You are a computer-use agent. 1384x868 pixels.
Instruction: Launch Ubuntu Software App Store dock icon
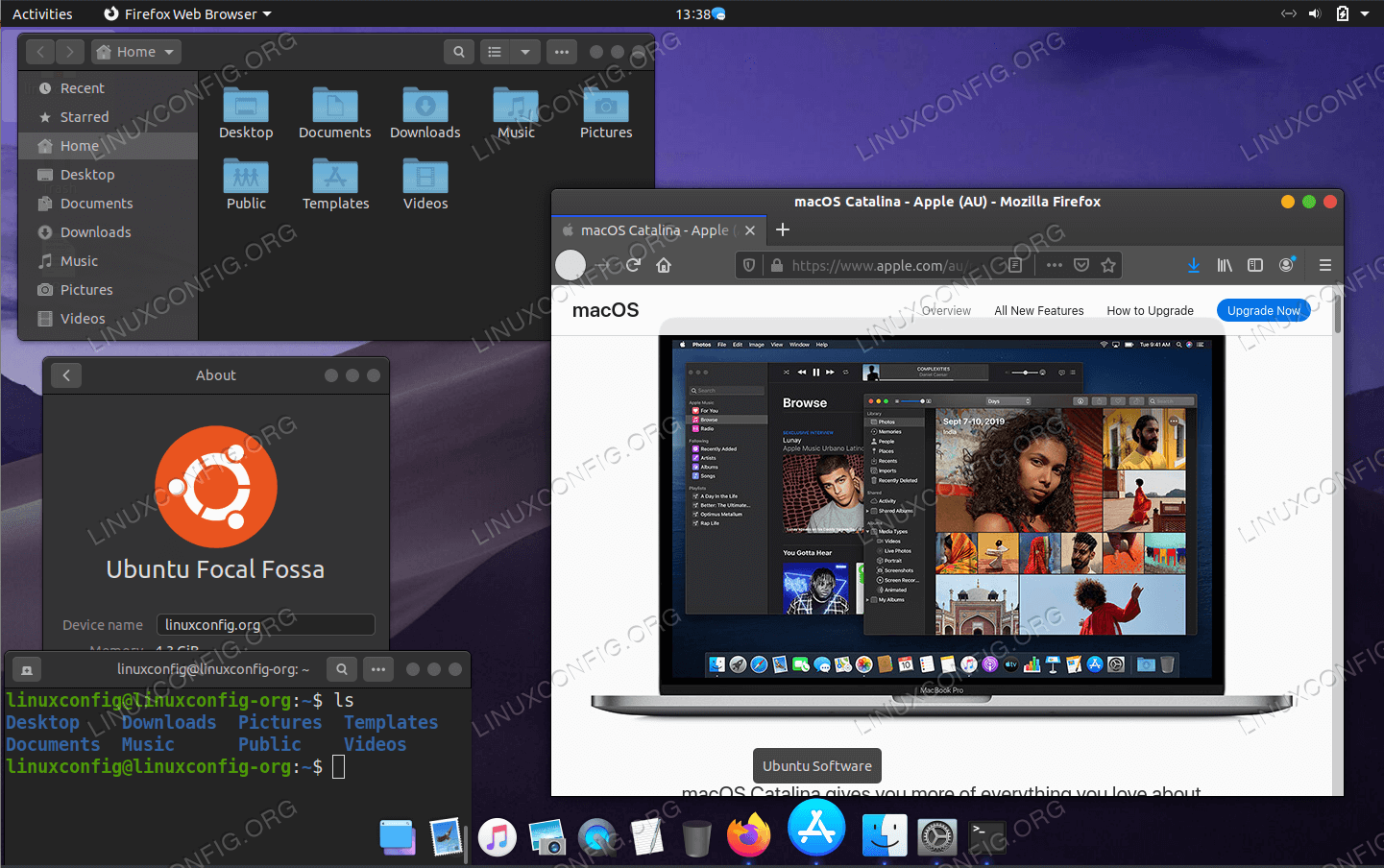click(x=816, y=829)
